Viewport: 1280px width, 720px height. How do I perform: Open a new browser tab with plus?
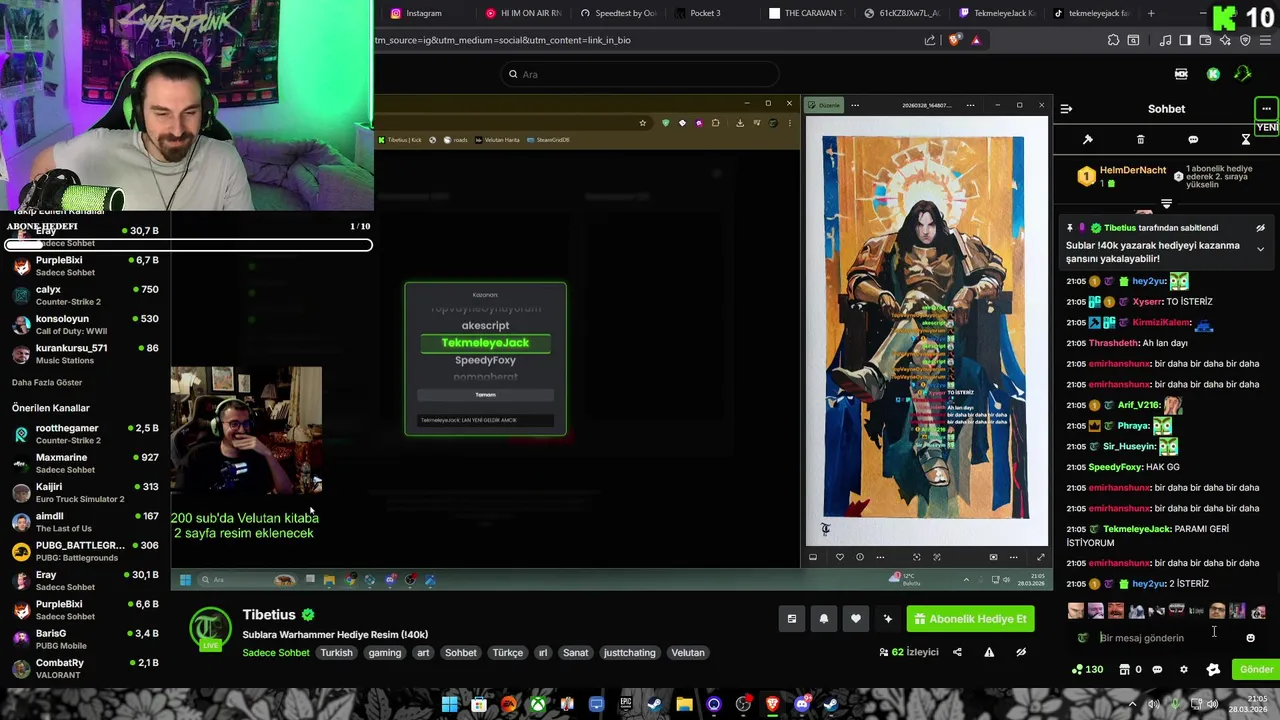point(1151,13)
